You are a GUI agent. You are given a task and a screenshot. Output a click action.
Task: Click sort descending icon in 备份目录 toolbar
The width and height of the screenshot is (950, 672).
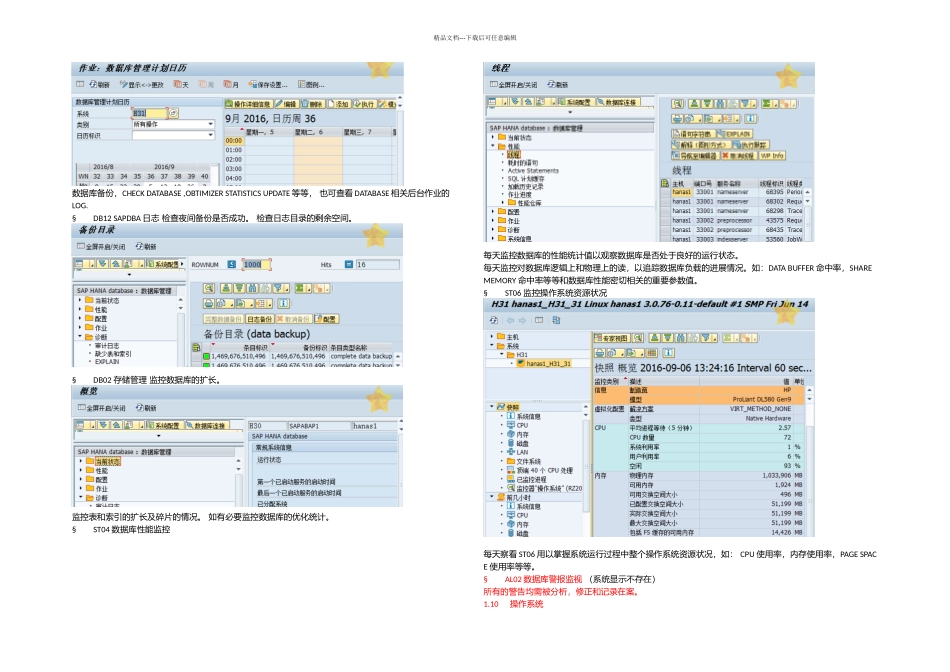(x=239, y=288)
